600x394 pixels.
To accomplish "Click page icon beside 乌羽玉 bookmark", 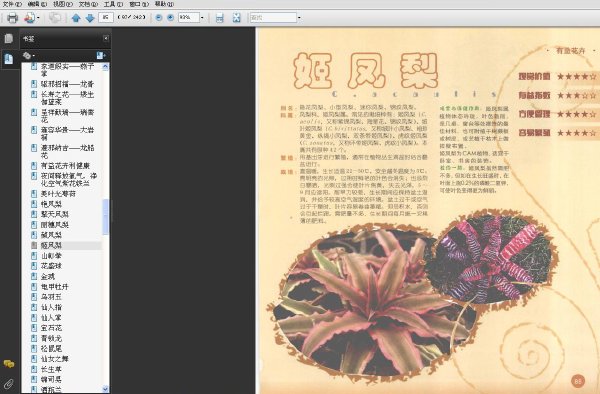I will tap(34, 297).
